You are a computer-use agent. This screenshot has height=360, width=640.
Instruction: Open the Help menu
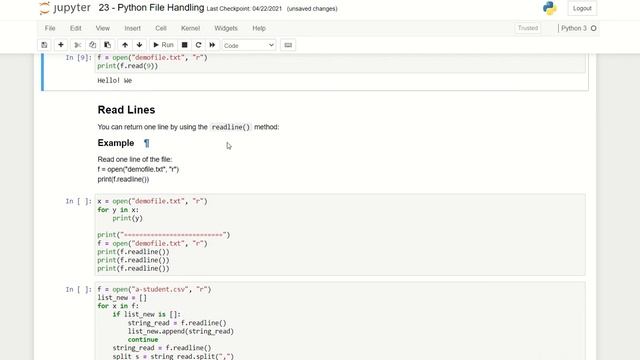259,28
